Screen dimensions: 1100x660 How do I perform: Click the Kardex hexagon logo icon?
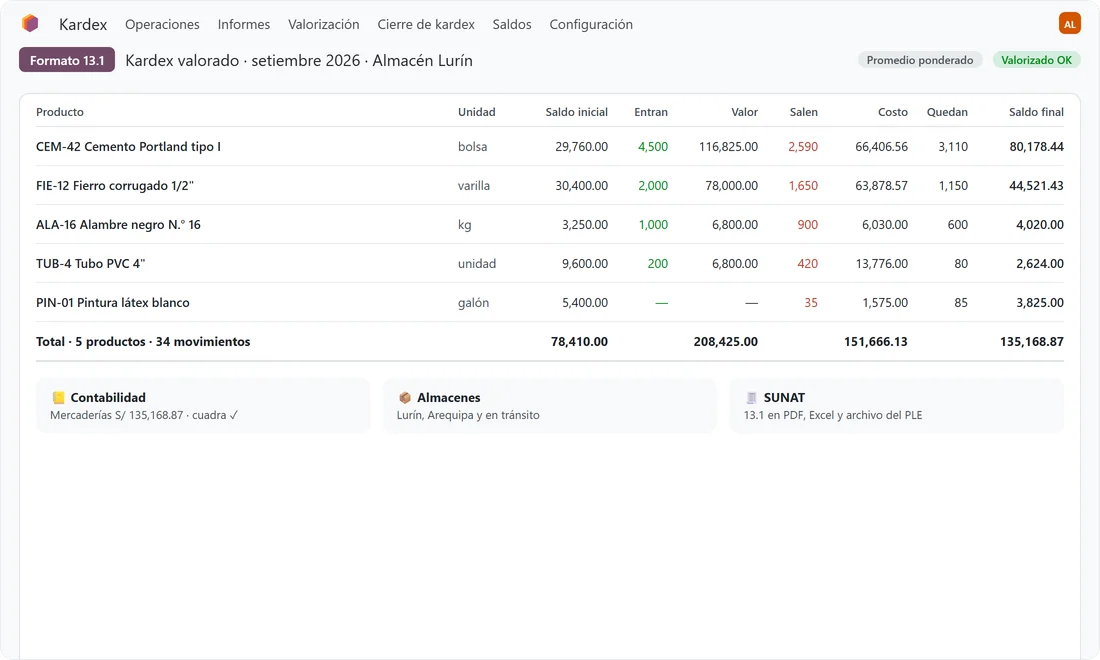point(29,24)
